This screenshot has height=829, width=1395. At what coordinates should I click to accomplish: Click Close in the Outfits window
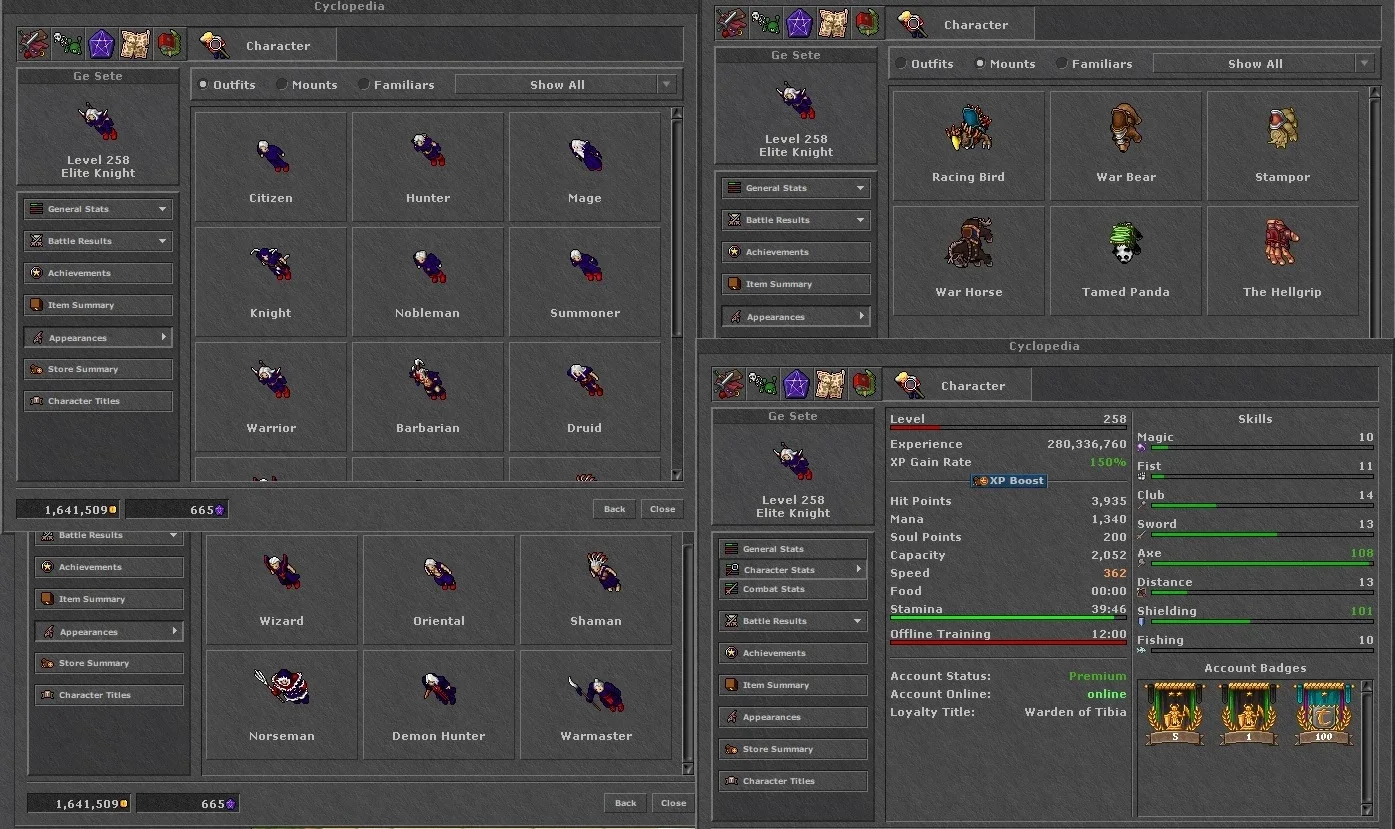pos(662,509)
